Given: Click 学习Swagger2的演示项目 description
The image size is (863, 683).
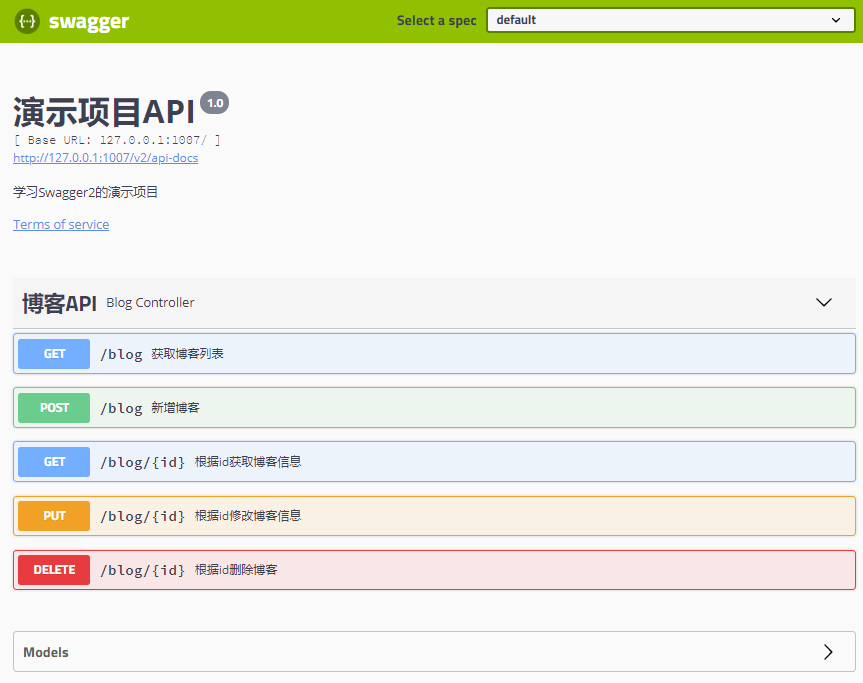Looking at the screenshot, I should point(85,192).
